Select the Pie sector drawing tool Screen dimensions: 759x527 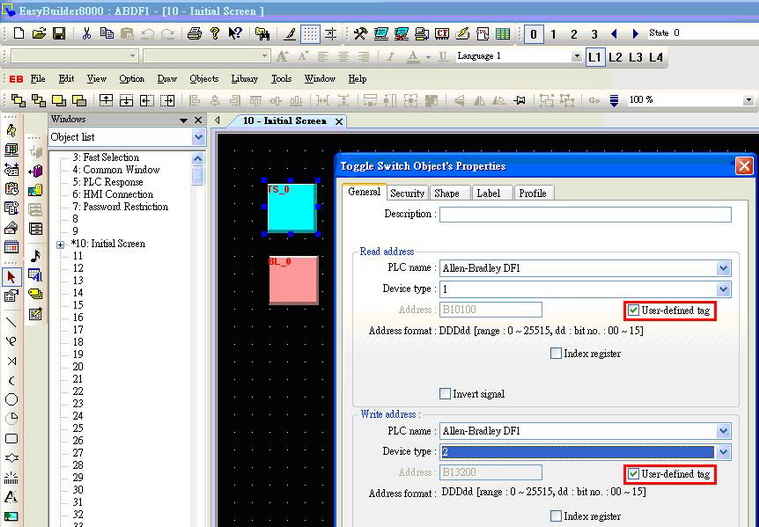coord(11,419)
